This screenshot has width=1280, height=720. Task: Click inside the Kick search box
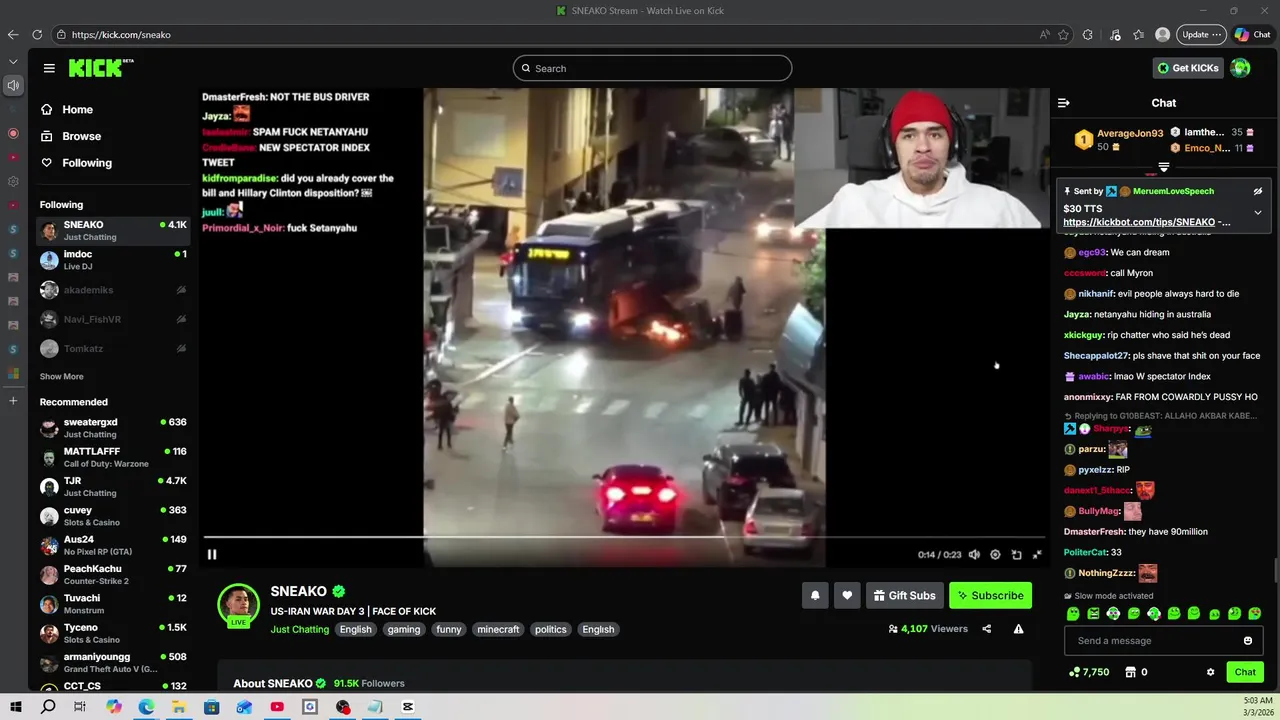652,68
